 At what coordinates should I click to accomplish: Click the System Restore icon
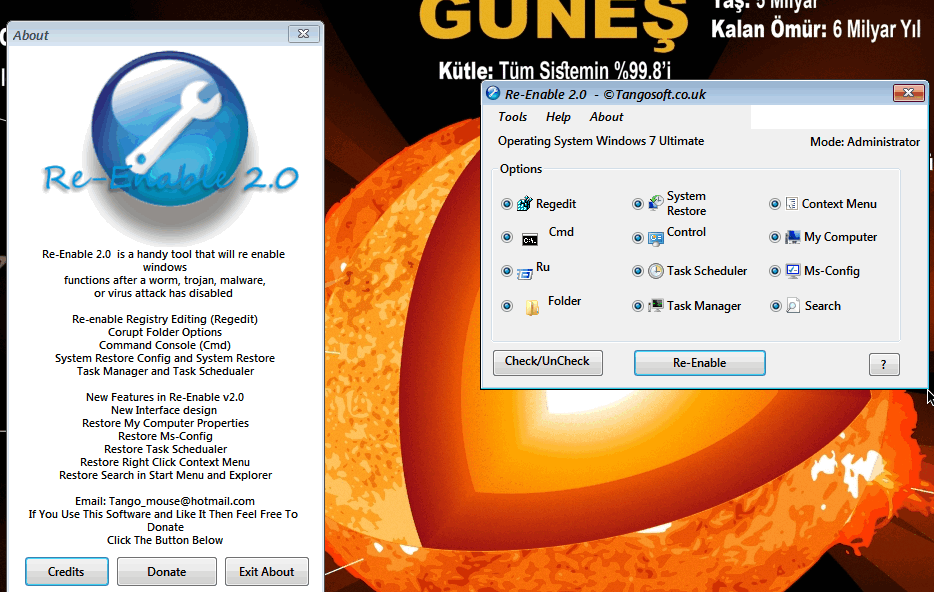tap(656, 204)
